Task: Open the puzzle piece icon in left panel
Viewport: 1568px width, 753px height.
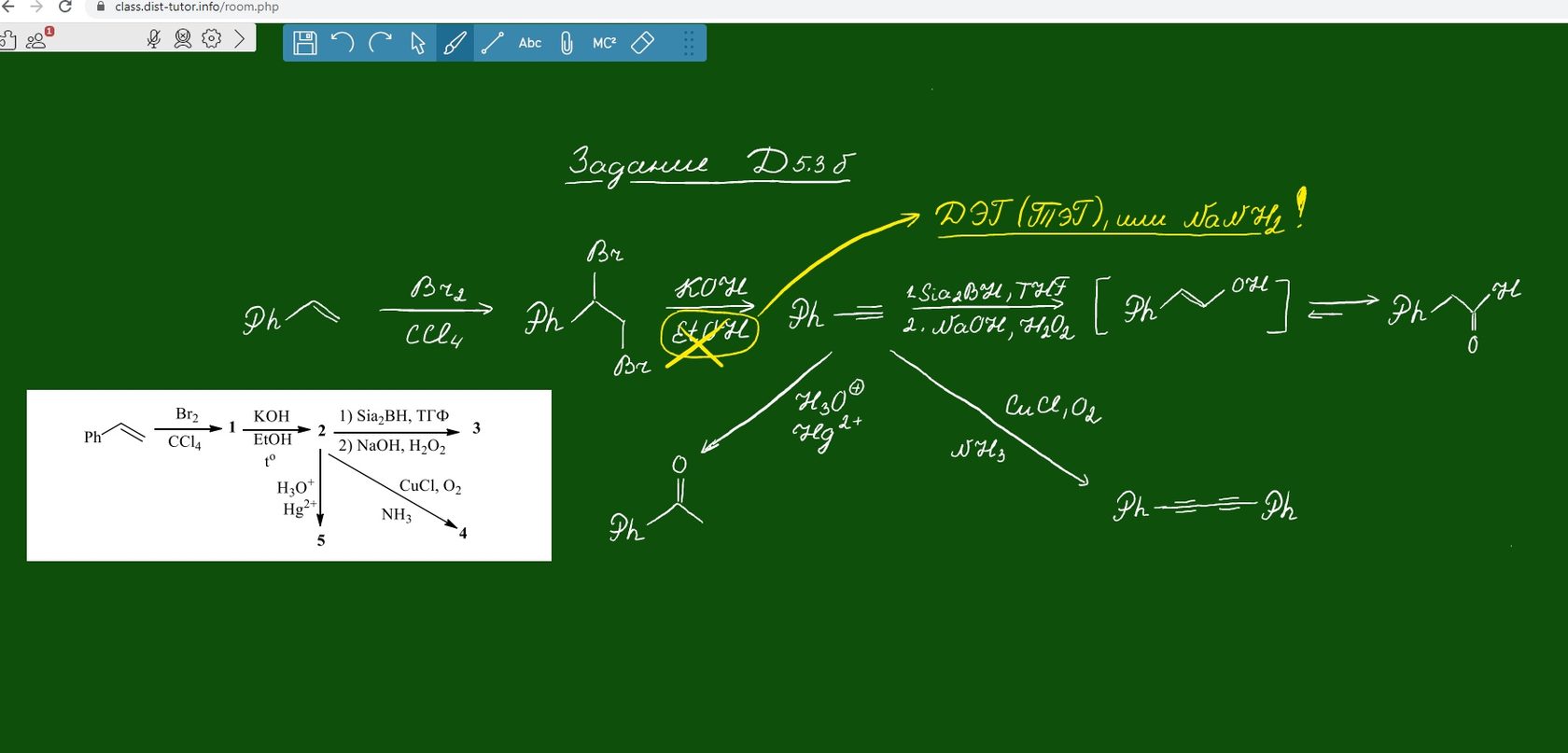Action: click(7, 39)
